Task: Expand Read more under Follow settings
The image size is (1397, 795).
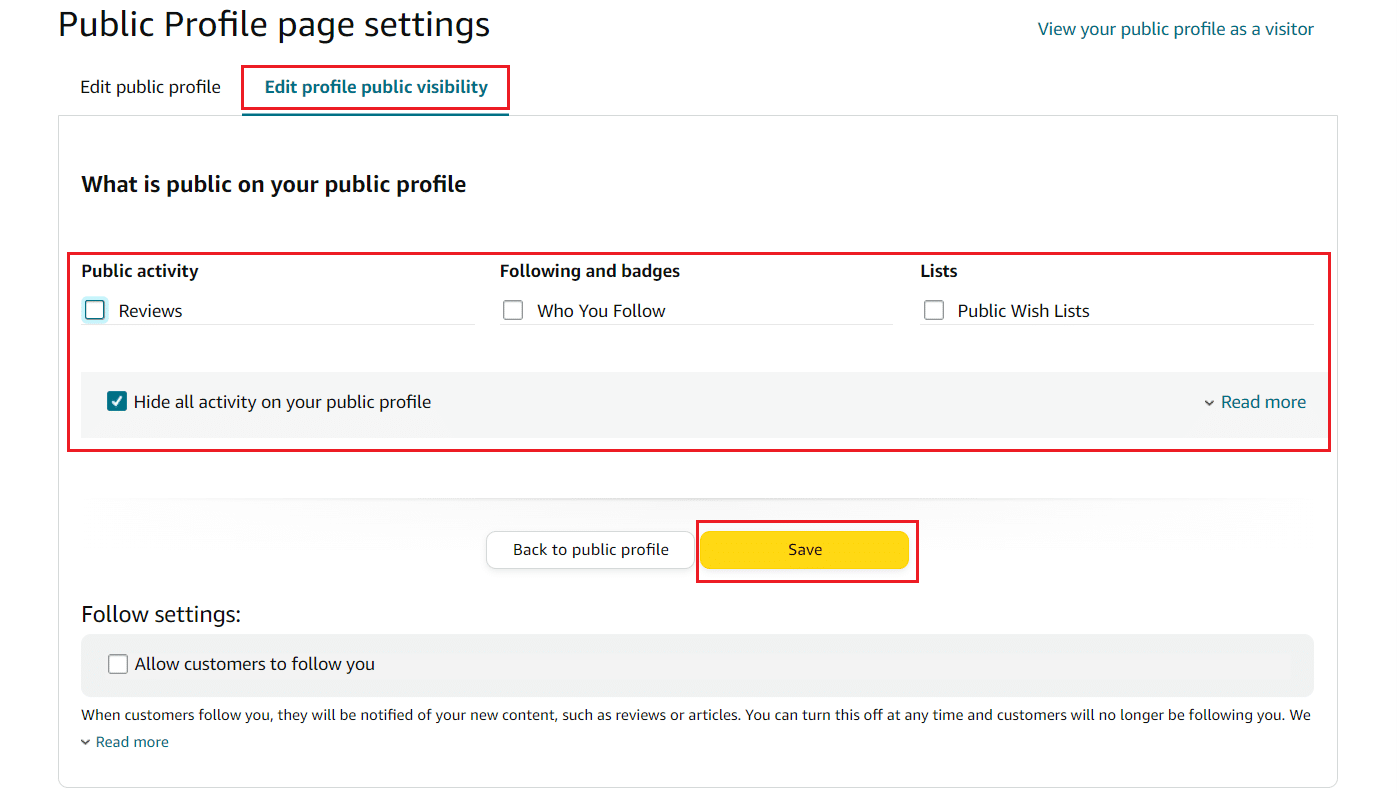Action: 132,742
